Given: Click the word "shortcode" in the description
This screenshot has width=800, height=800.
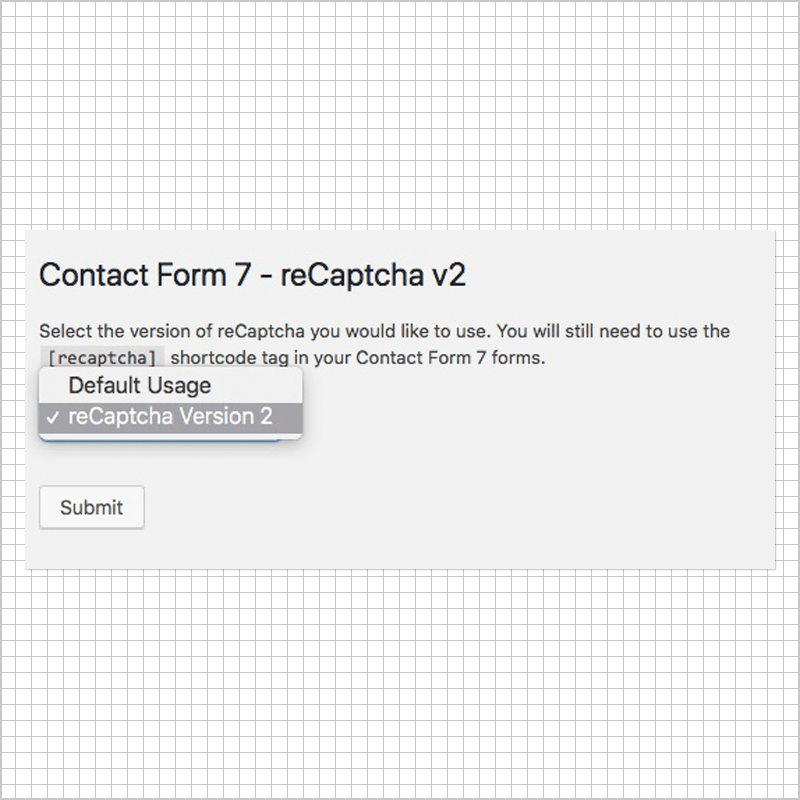Looking at the screenshot, I should [x=211, y=358].
